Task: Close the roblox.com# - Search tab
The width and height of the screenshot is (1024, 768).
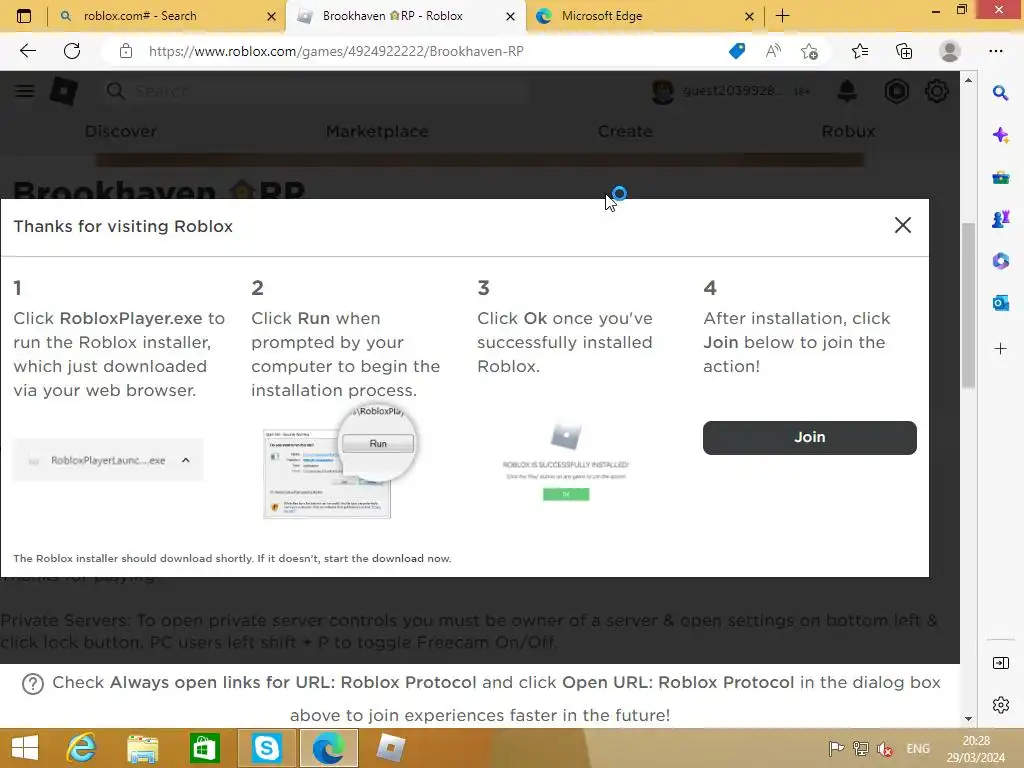Action: (272, 16)
